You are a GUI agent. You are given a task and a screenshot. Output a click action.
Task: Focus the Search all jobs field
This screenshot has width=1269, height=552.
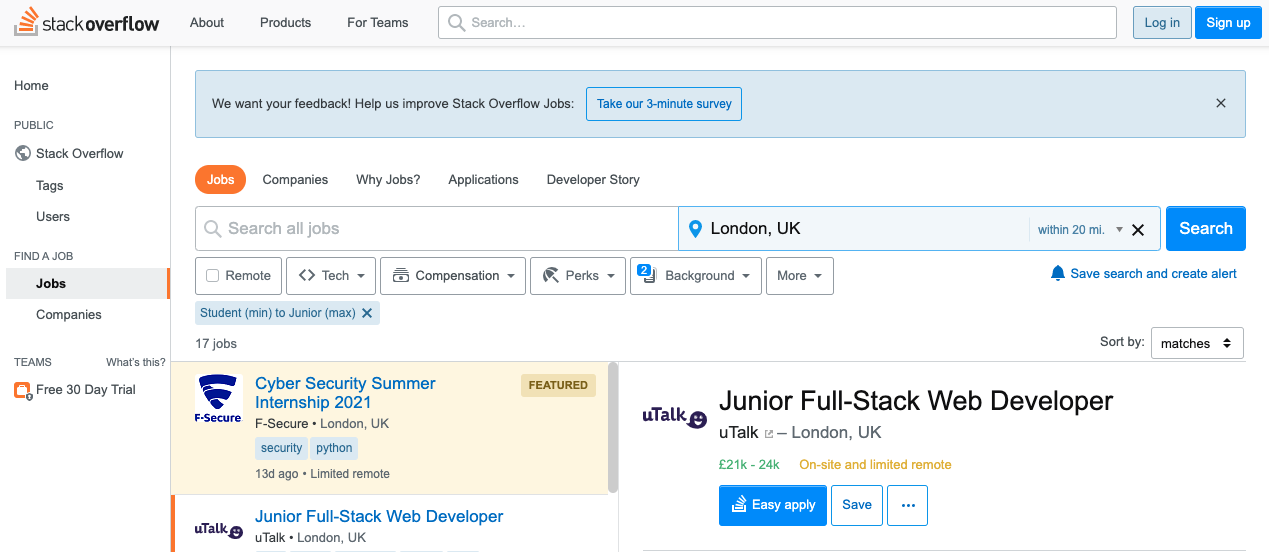click(x=437, y=228)
